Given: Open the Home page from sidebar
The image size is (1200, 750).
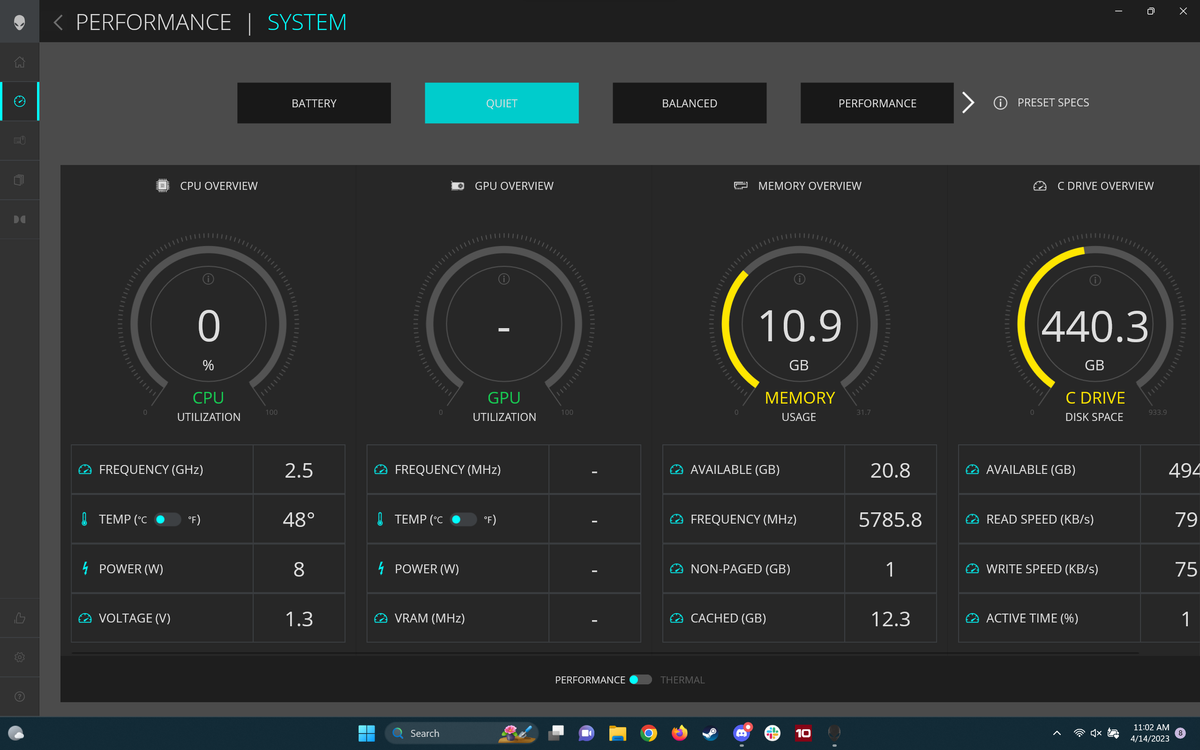Looking at the screenshot, I should tap(19, 62).
